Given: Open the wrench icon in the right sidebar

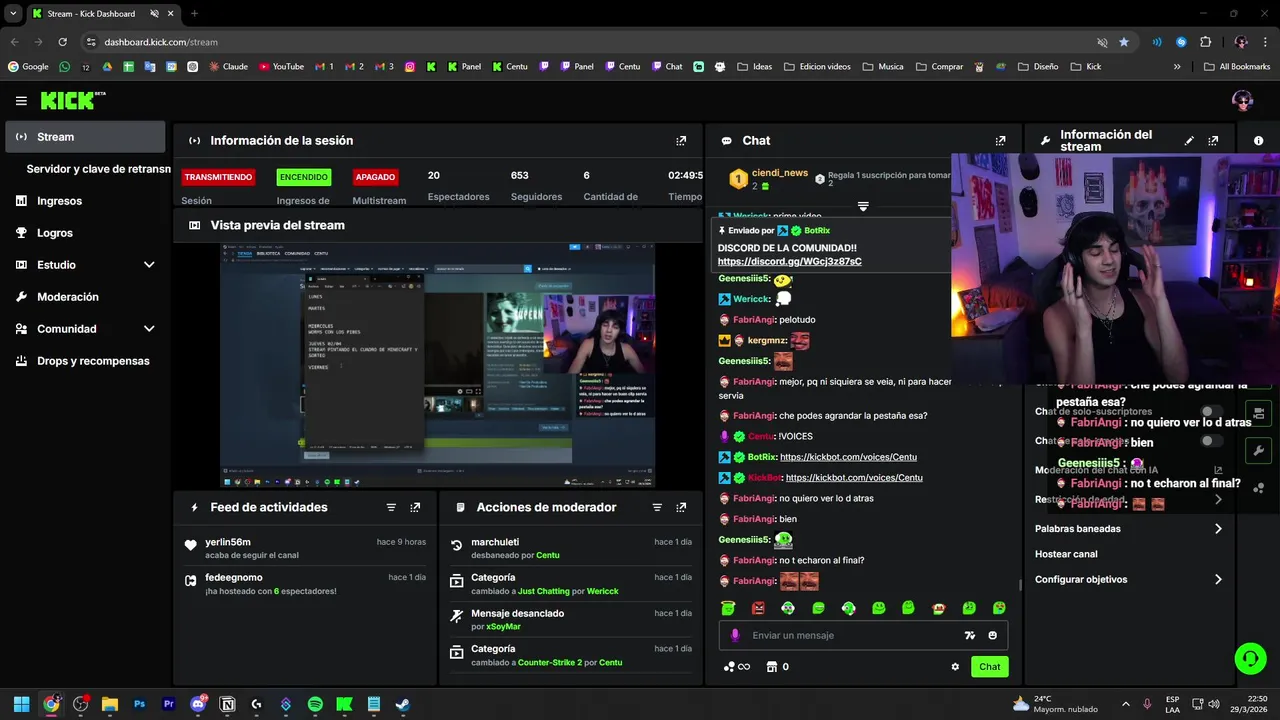Looking at the screenshot, I should [x=1258, y=450].
